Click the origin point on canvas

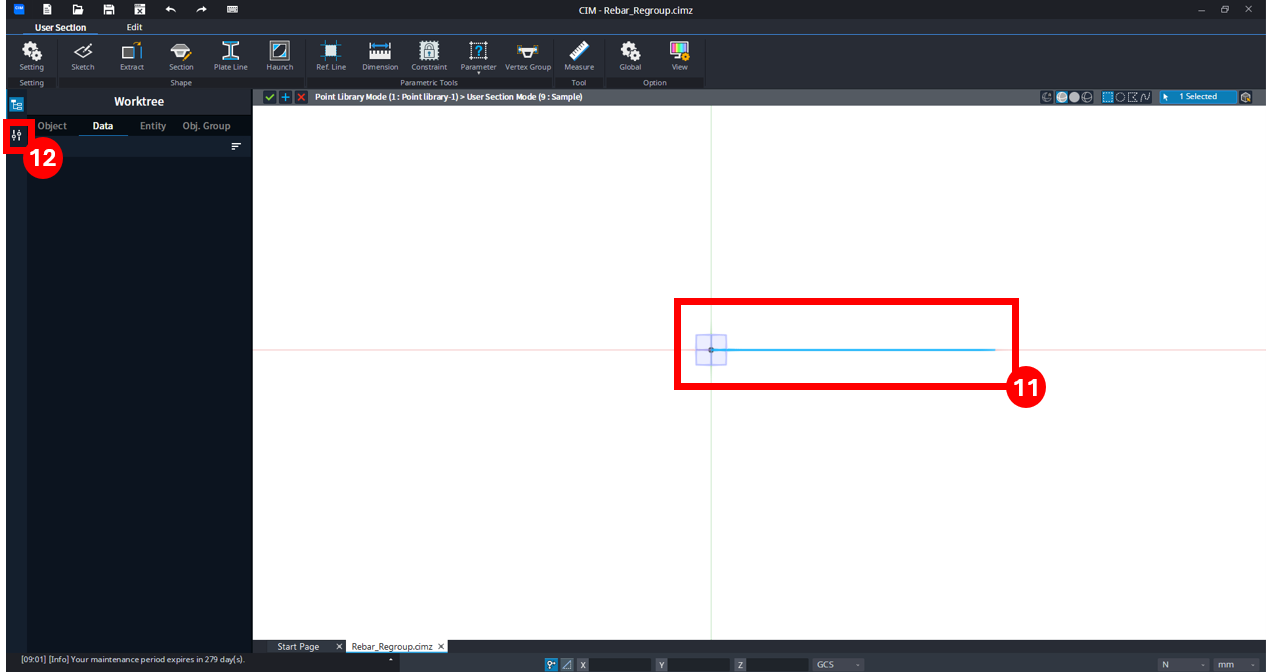click(711, 350)
